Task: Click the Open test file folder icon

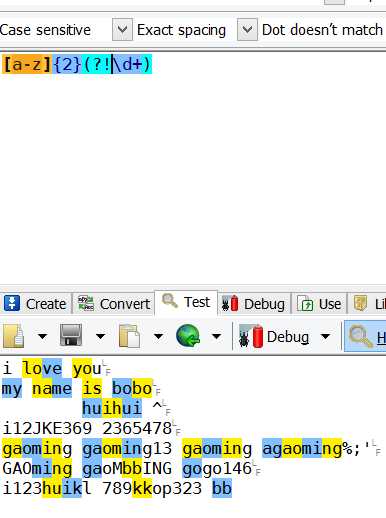Action: (14, 336)
